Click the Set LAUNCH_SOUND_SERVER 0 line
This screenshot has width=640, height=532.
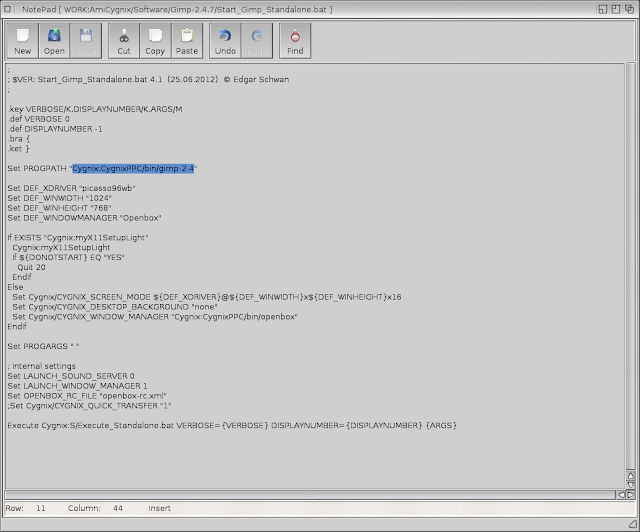coord(71,376)
